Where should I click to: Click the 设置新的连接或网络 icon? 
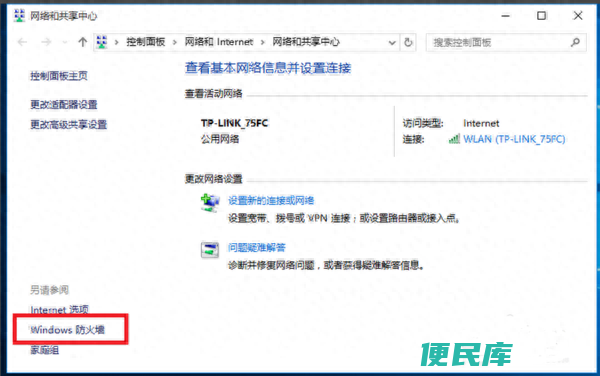[210, 203]
